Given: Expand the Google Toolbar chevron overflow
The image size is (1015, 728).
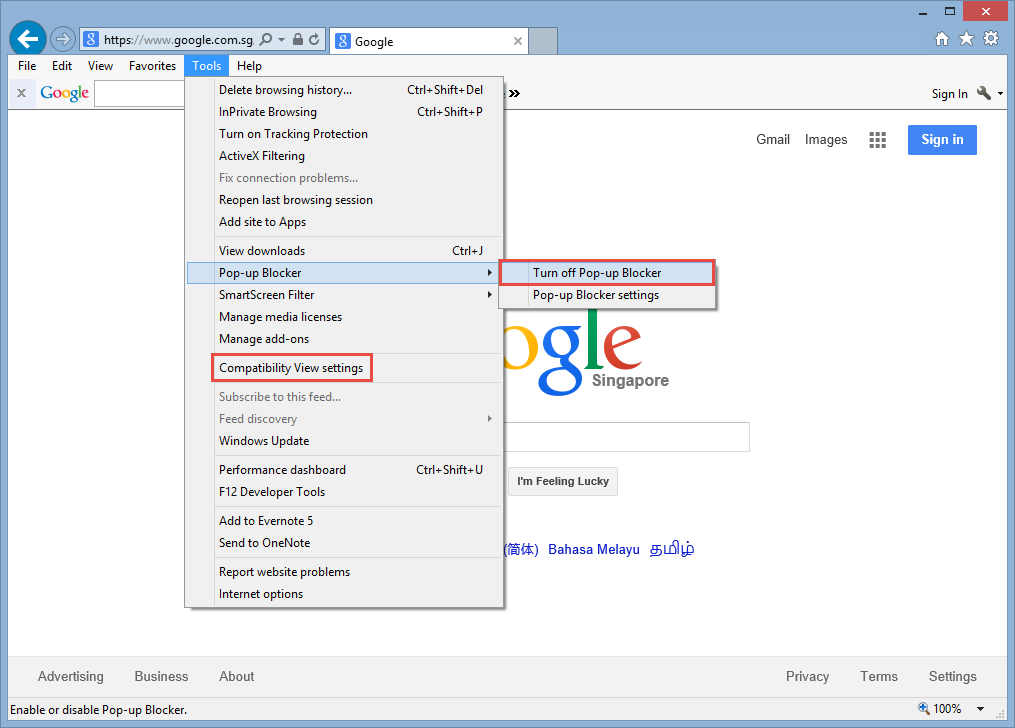Looking at the screenshot, I should point(514,93).
